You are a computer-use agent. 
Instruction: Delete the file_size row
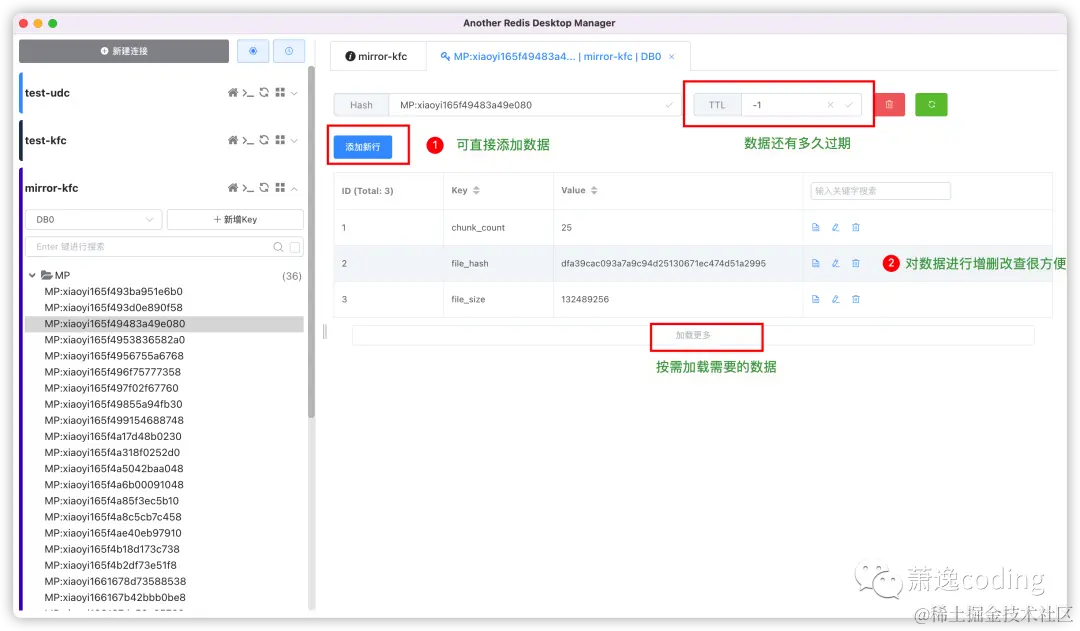(855, 299)
